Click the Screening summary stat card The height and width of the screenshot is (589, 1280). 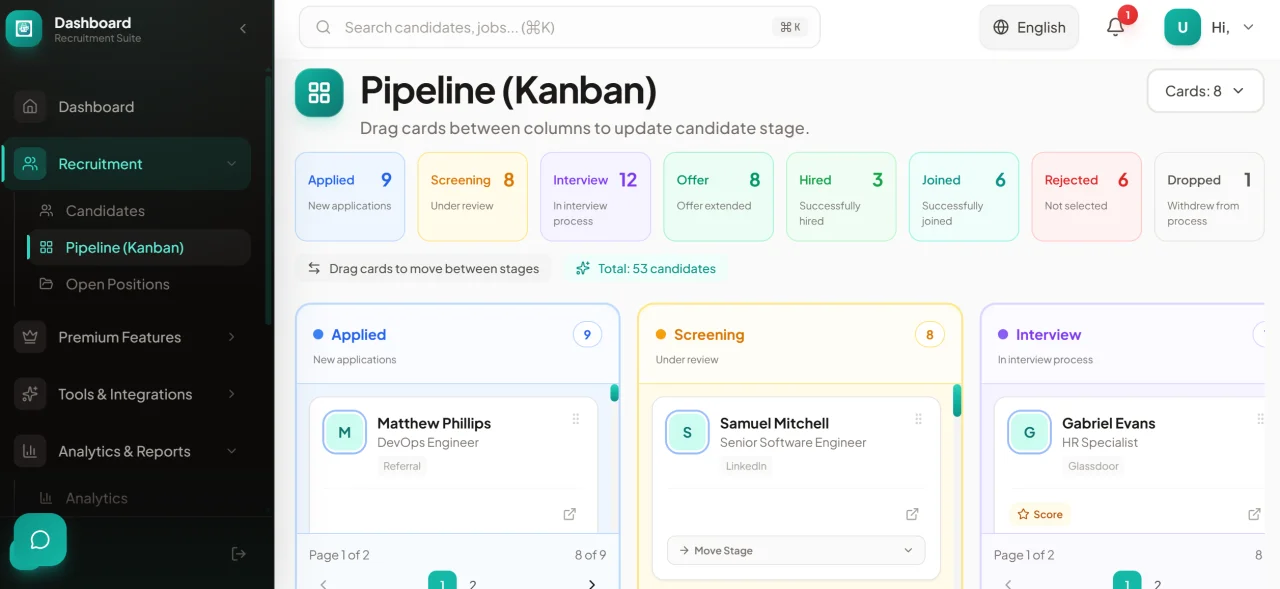(x=472, y=197)
